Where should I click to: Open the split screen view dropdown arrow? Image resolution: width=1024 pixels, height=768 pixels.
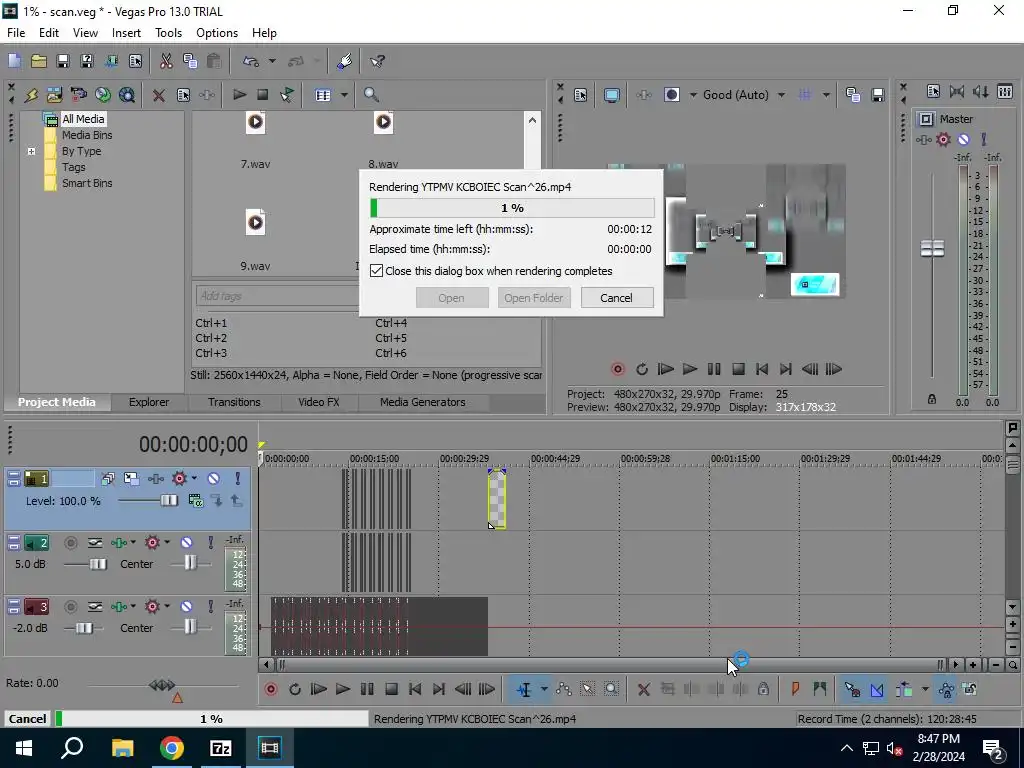click(x=694, y=95)
